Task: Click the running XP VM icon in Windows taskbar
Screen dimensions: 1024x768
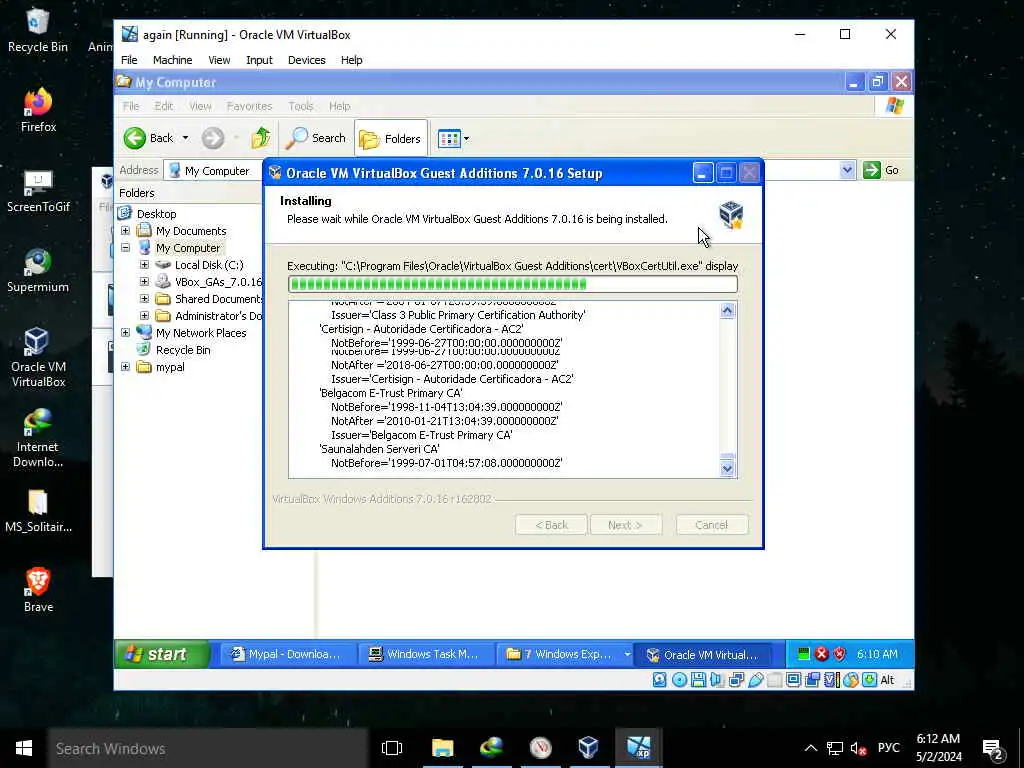Action: (x=638, y=748)
